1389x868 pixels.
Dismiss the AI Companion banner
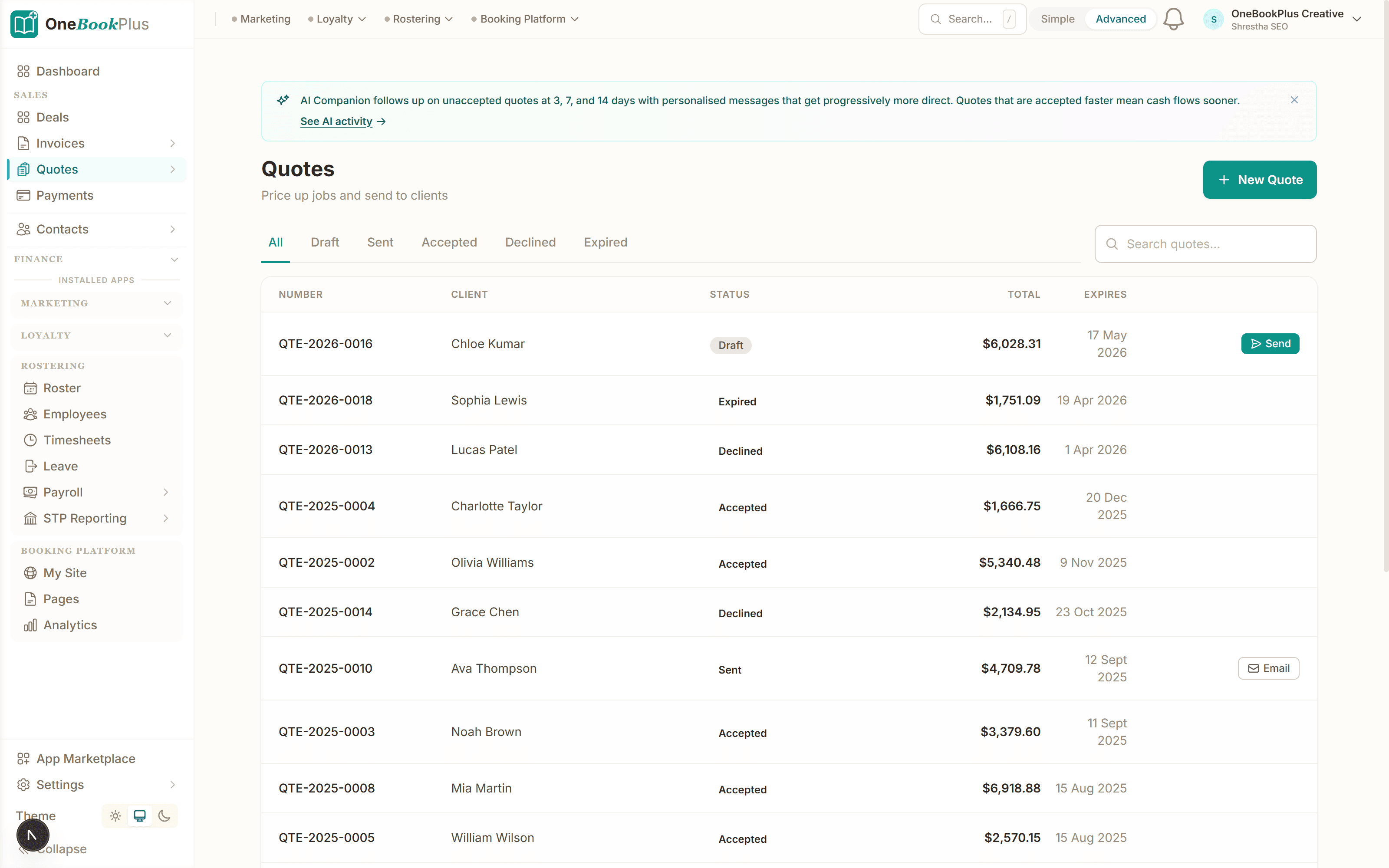1294,100
